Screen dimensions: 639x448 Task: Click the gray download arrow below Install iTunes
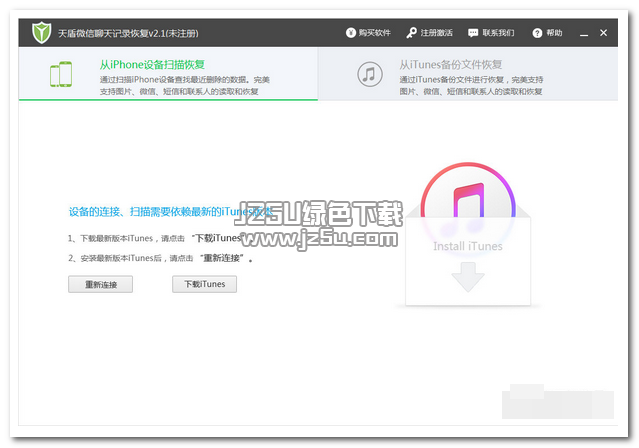(468, 277)
